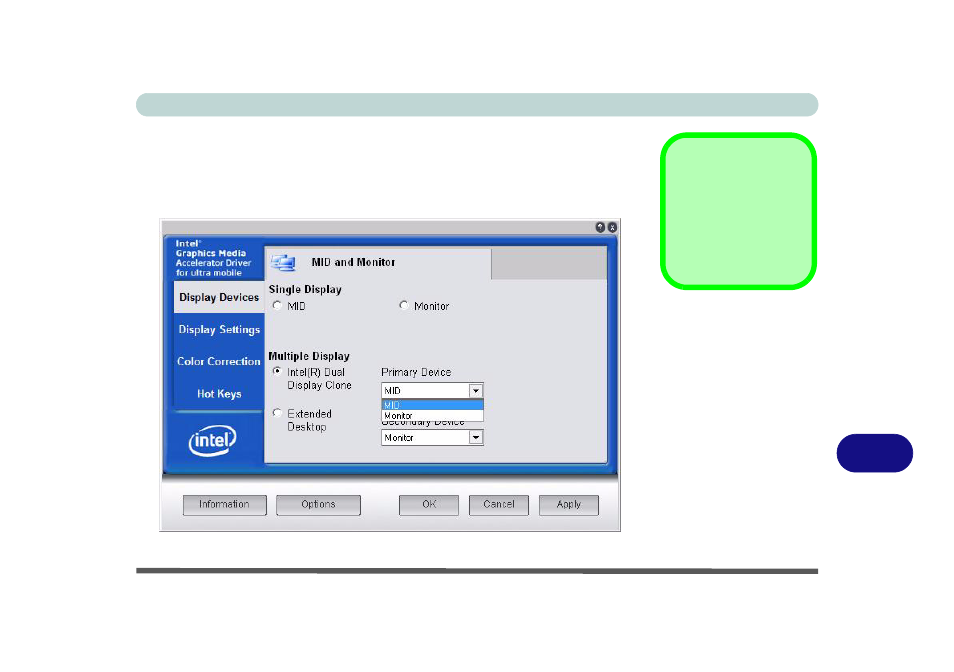Click the Apply button

[x=569, y=505]
